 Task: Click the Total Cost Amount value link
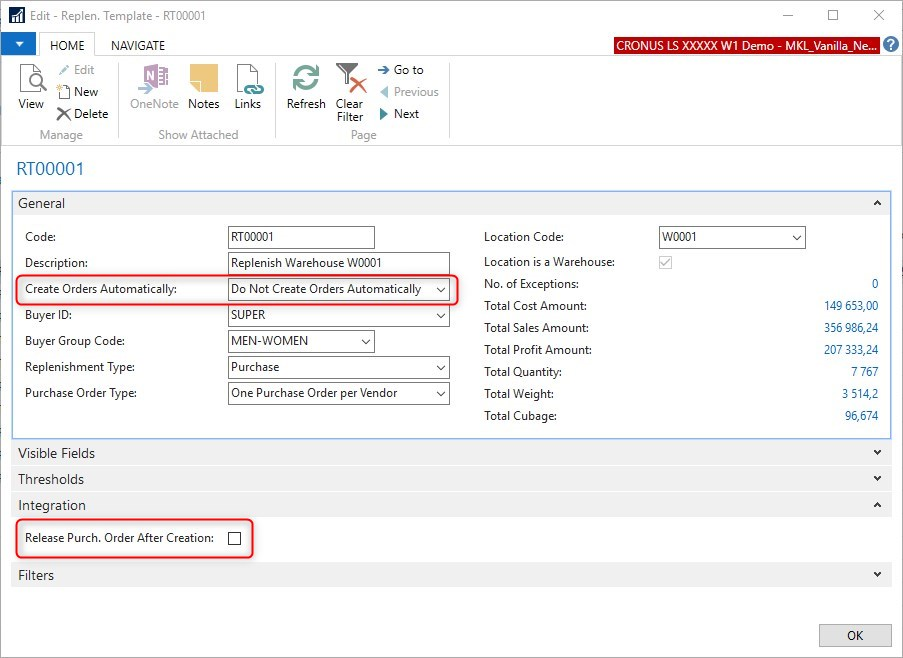[x=851, y=306]
